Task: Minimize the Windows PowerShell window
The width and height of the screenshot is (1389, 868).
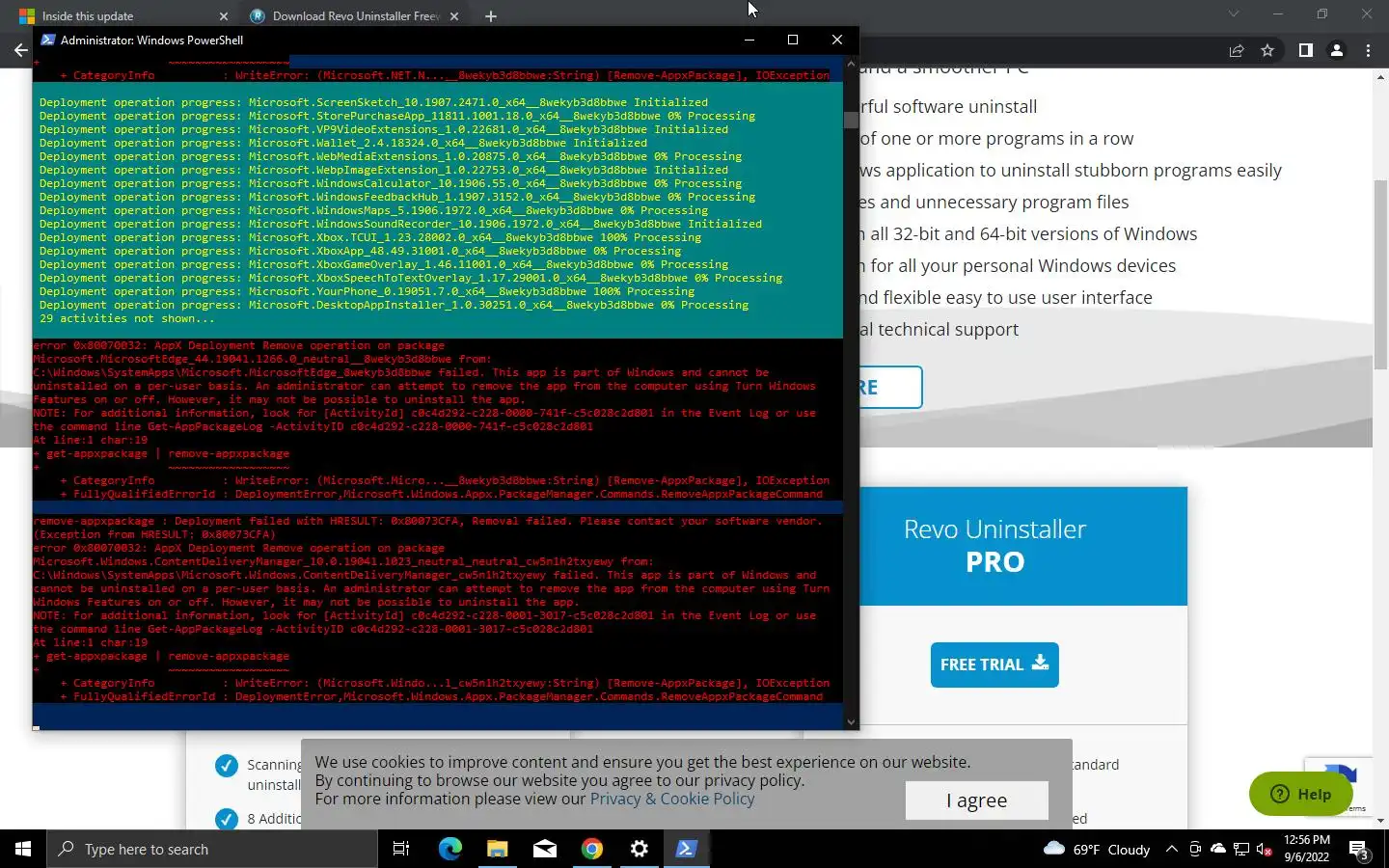Action: 749,40
